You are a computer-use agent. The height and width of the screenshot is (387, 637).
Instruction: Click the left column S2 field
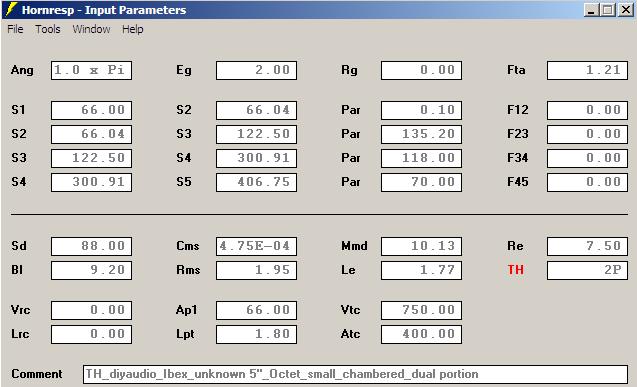click(x=91, y=134)
